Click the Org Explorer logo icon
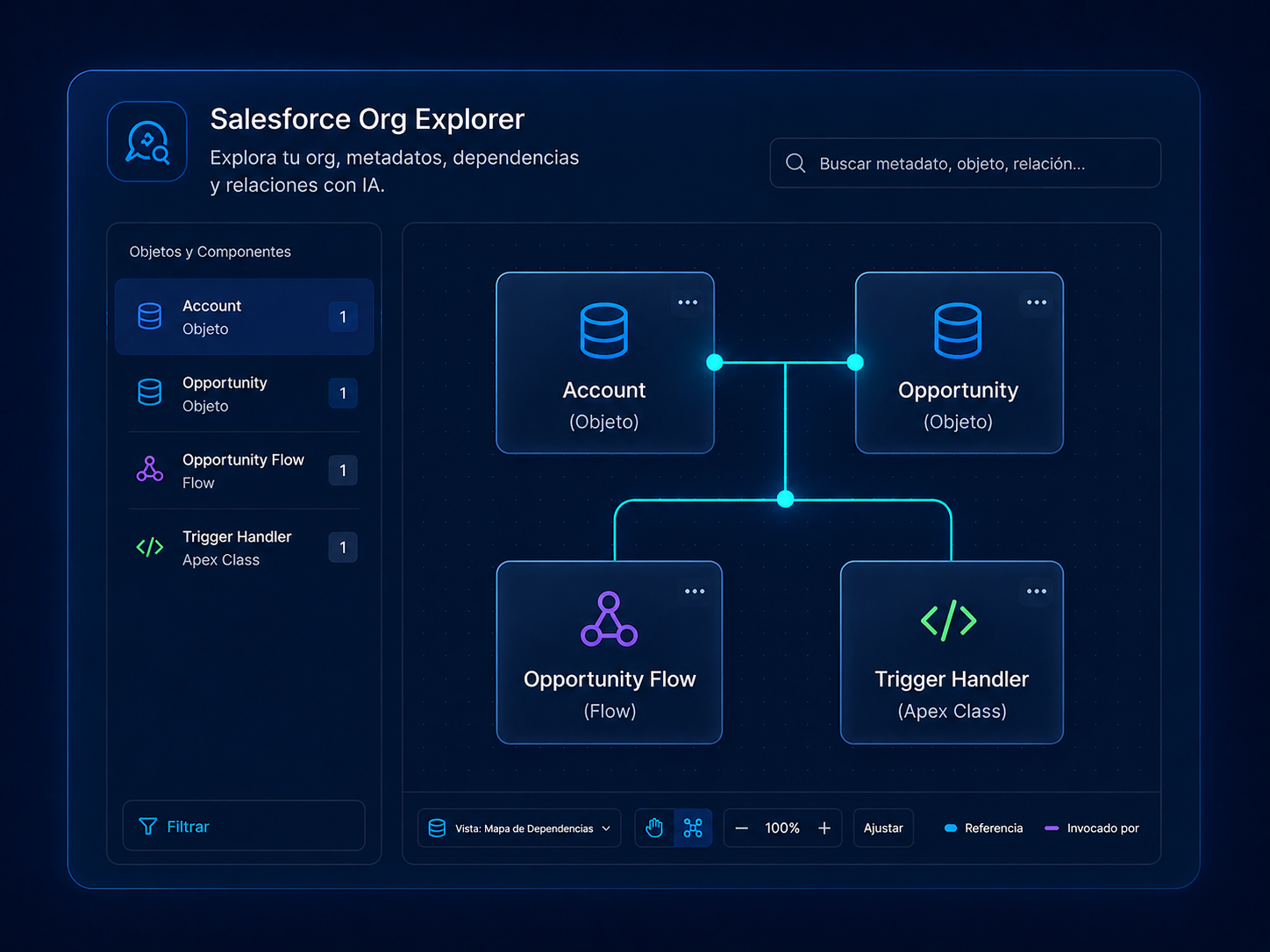This screenshot has width=1270, height=952. pyautogui.click(x=147, y=142)
